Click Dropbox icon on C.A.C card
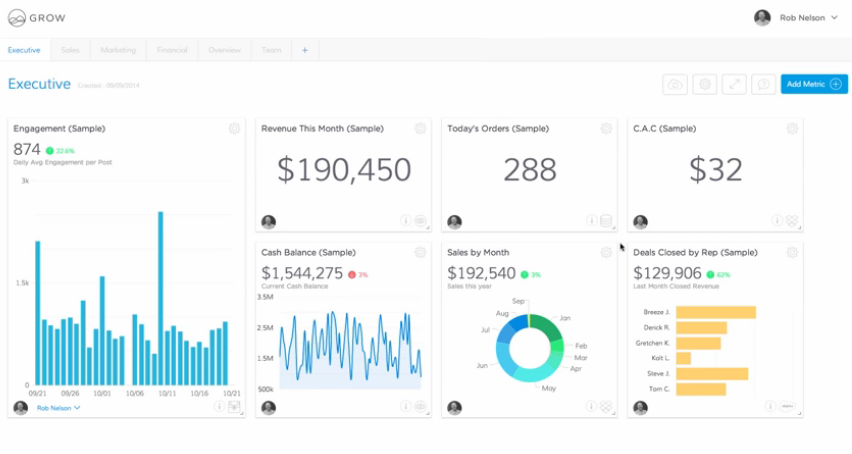Image resolution: width=852 pixels, height=454 pixels. click(x=792, y=221)
